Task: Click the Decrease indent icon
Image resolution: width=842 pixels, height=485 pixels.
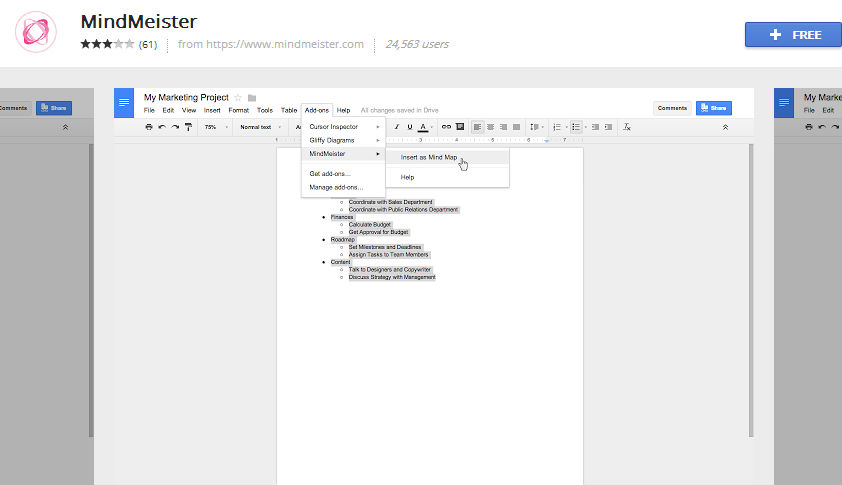Action: tap(595, 127)
